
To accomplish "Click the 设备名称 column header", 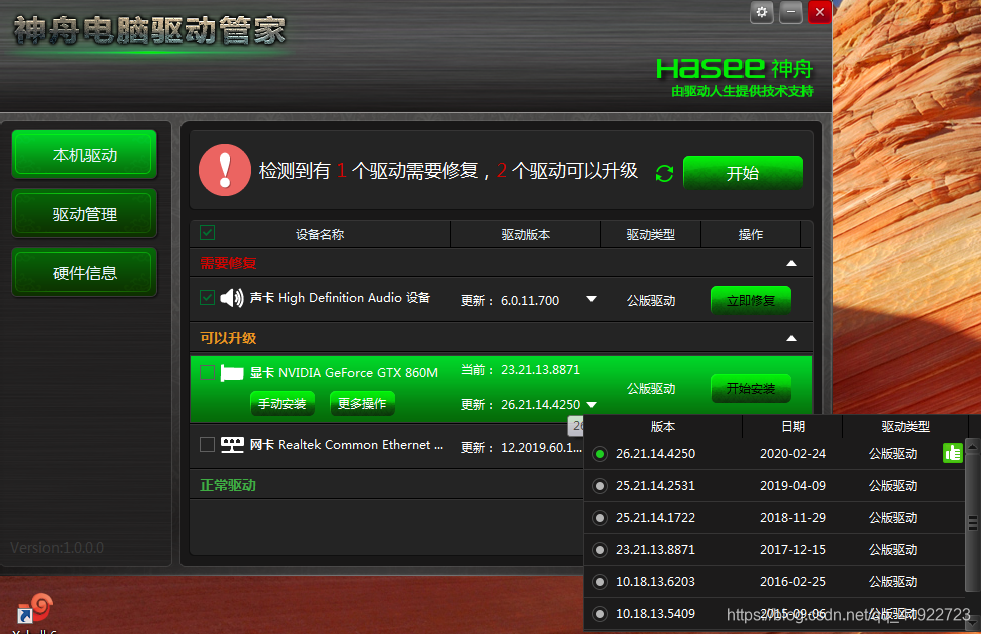I will point(320,235).
